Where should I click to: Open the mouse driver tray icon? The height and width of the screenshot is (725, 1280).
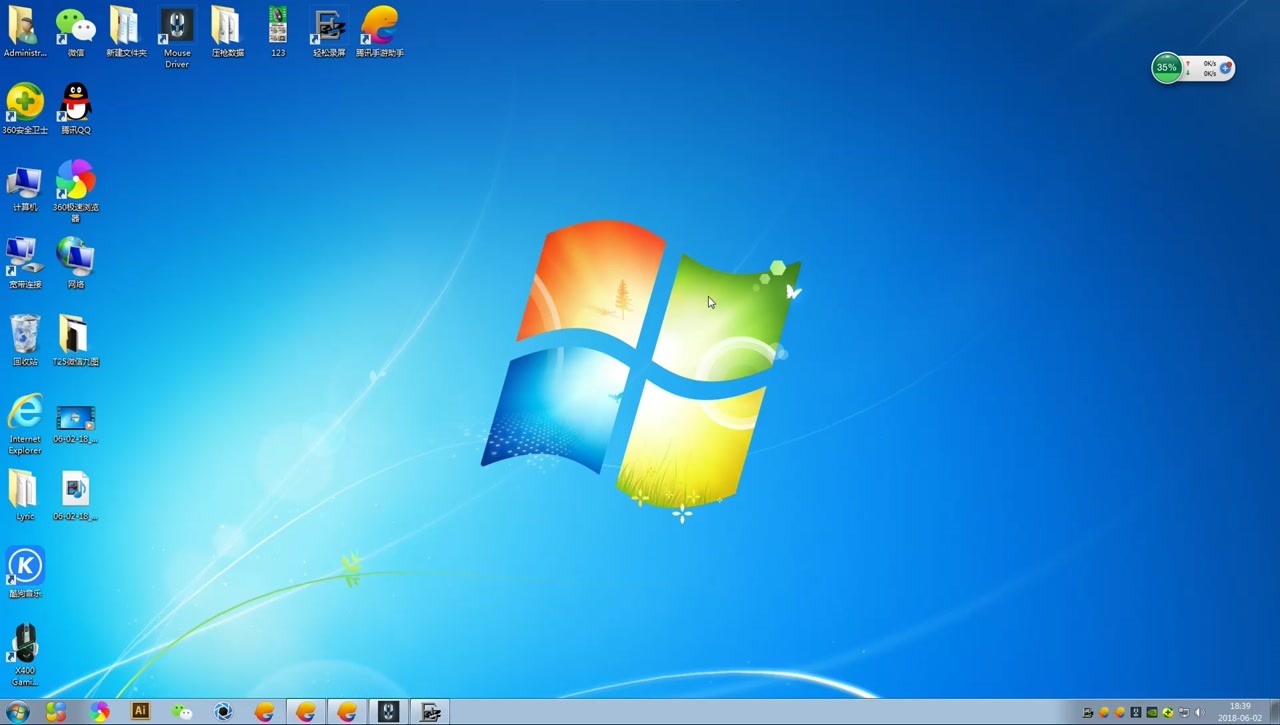tap(1136, 712)
